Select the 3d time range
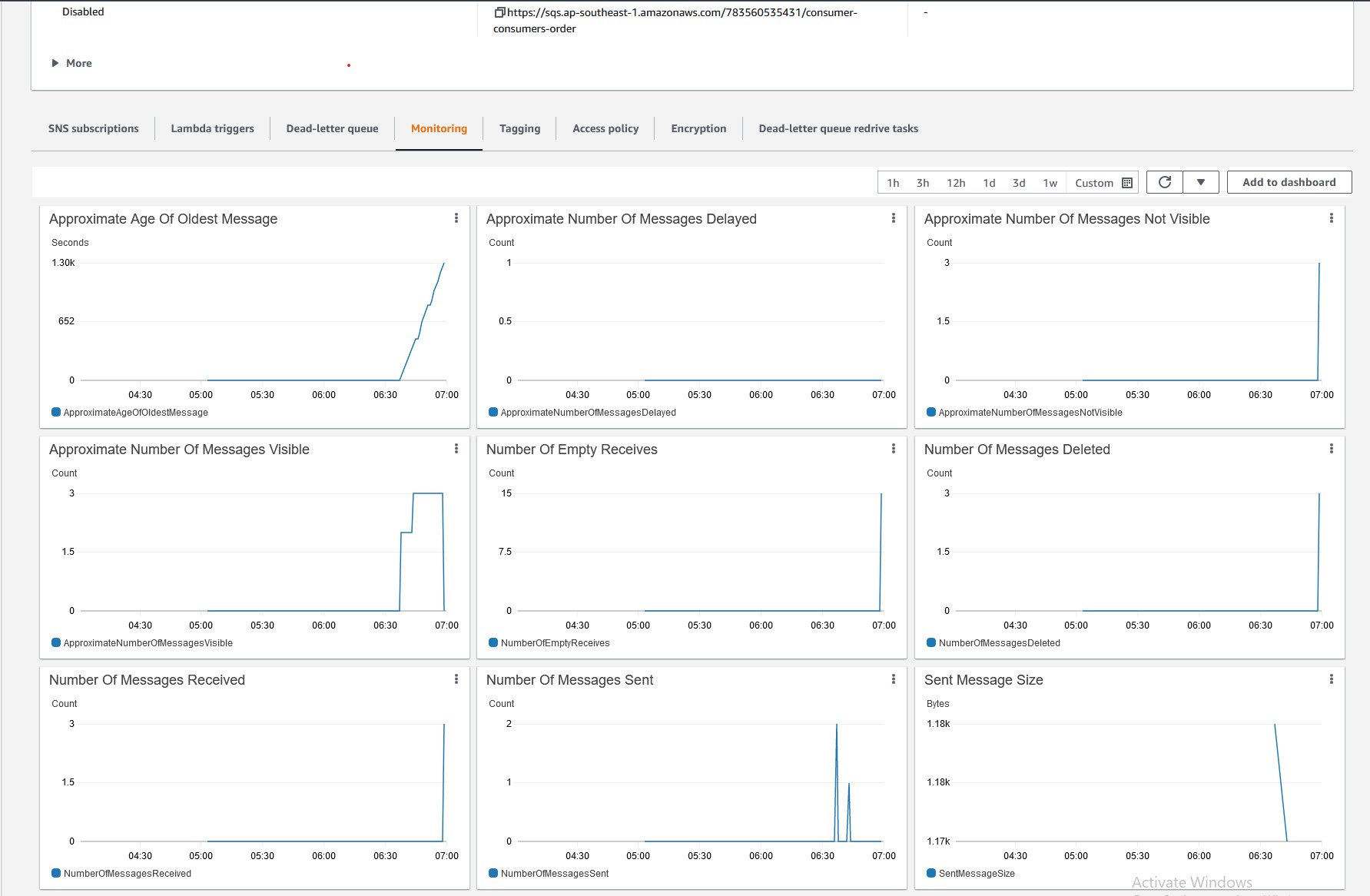This screenshot has height=896, width=1370. [x=1019, y=183]
